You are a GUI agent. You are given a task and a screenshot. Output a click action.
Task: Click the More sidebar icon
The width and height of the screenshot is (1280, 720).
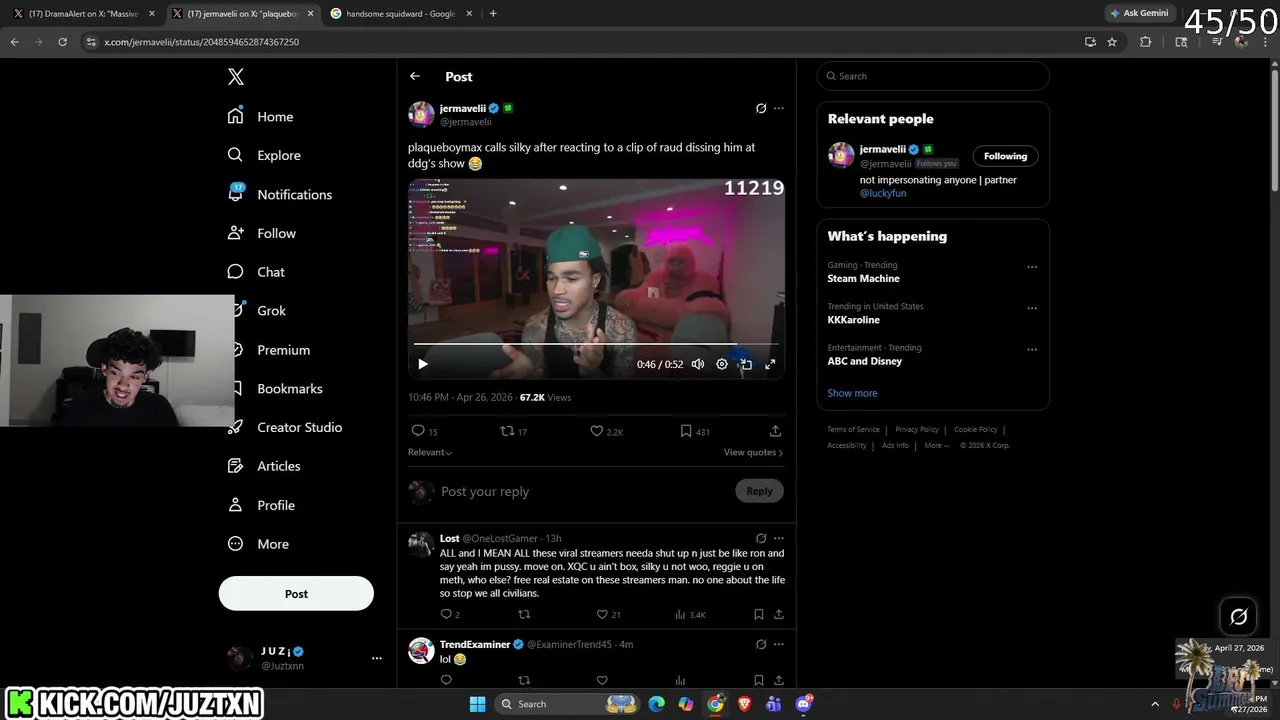point(236,544)
